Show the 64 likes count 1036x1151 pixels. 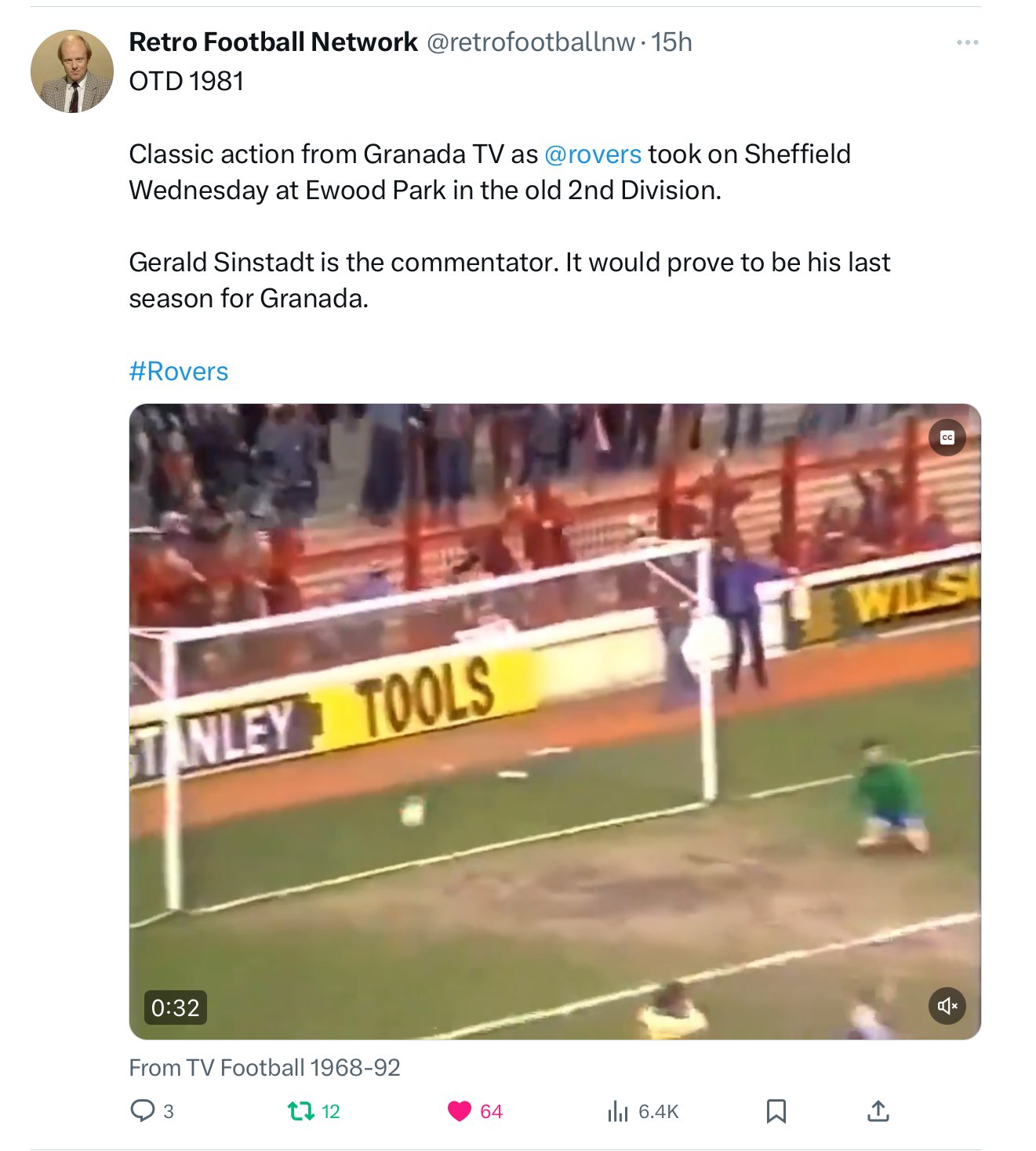(x=491, y=1111)
